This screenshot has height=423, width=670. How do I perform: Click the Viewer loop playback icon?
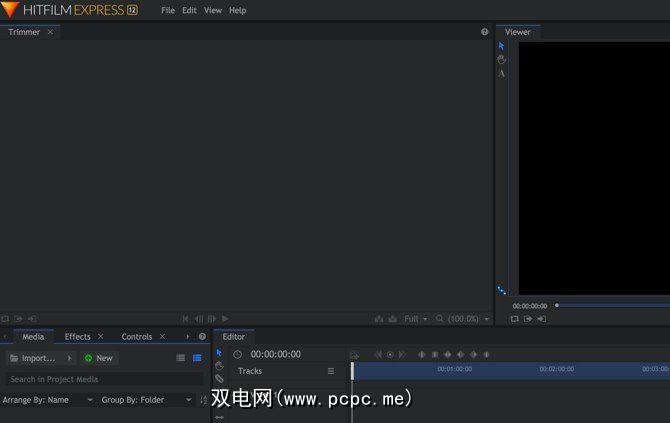(x=514, y=319)
